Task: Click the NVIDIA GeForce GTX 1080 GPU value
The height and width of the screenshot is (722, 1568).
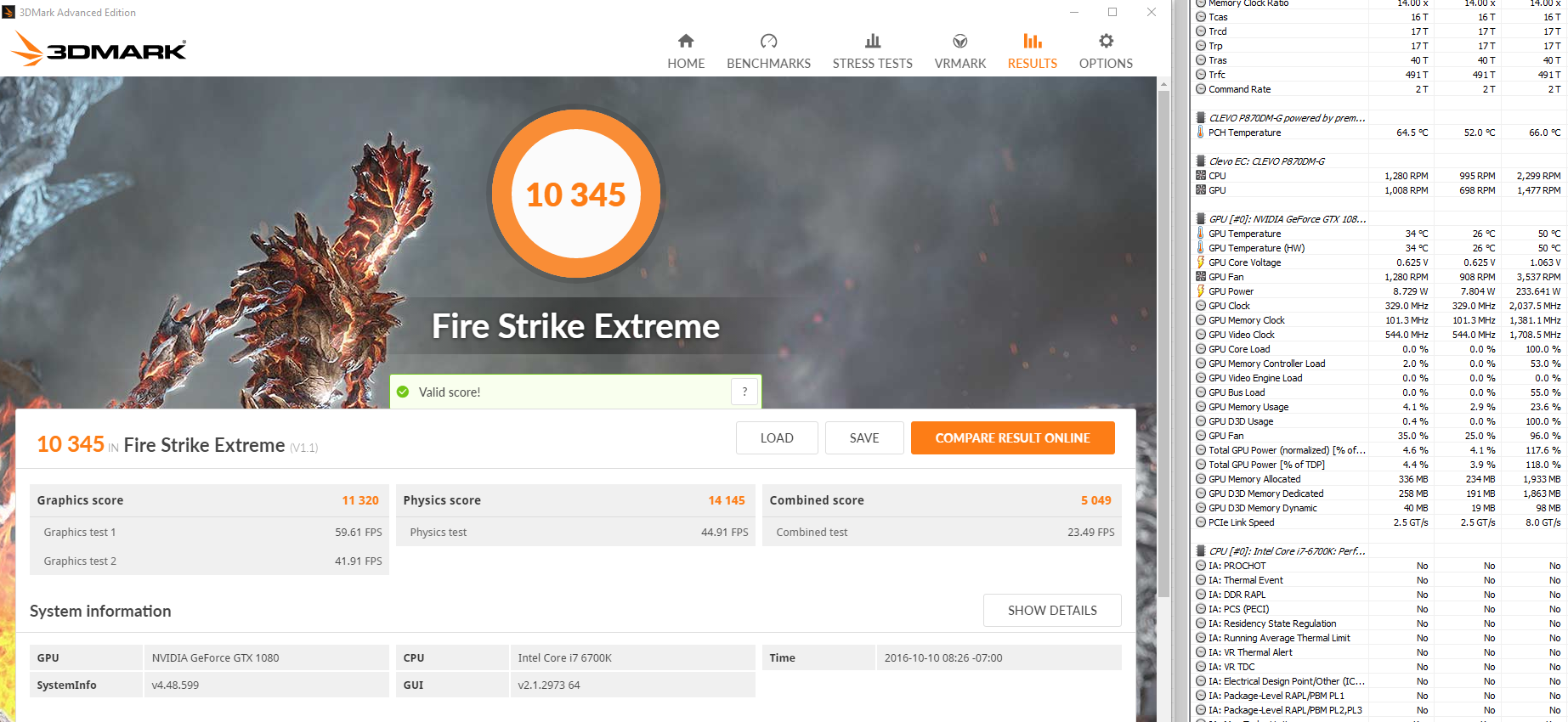Action: tap(215, 657)
